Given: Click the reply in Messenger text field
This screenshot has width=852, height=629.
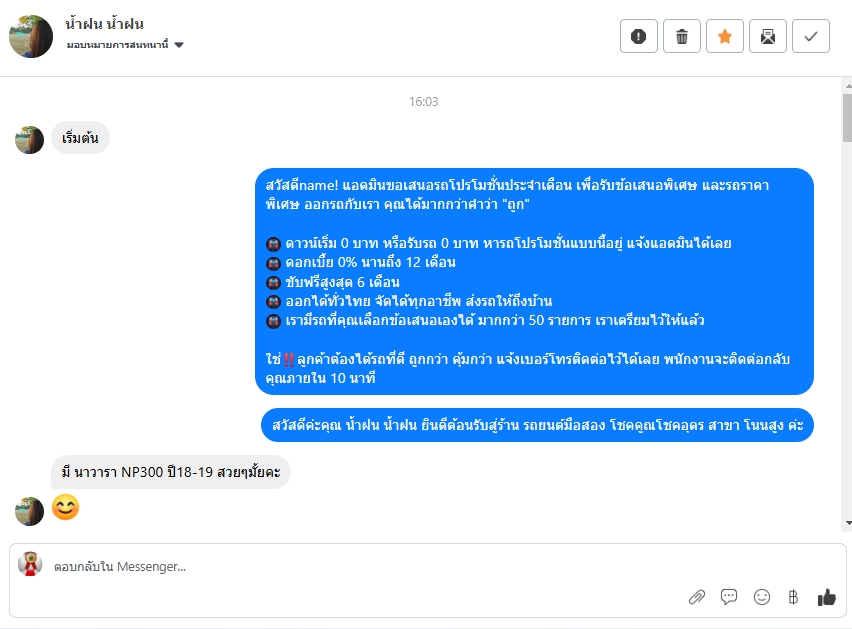Looking at the screenshot, I should pos(359,567).
